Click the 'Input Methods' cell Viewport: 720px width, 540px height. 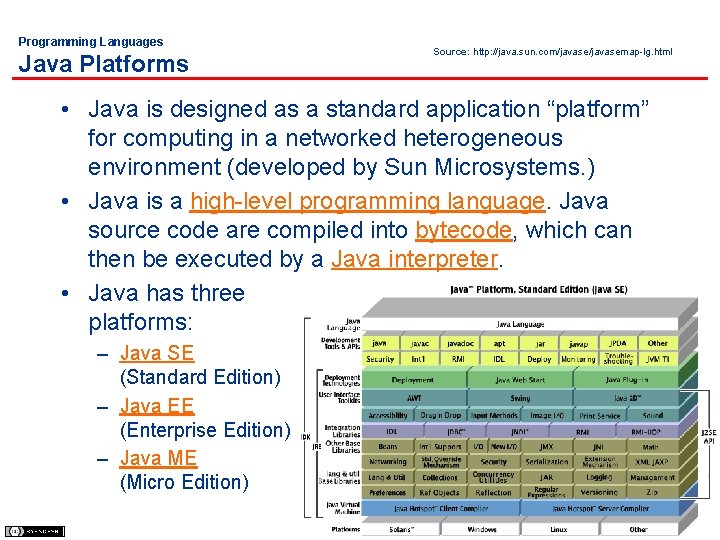494,415
